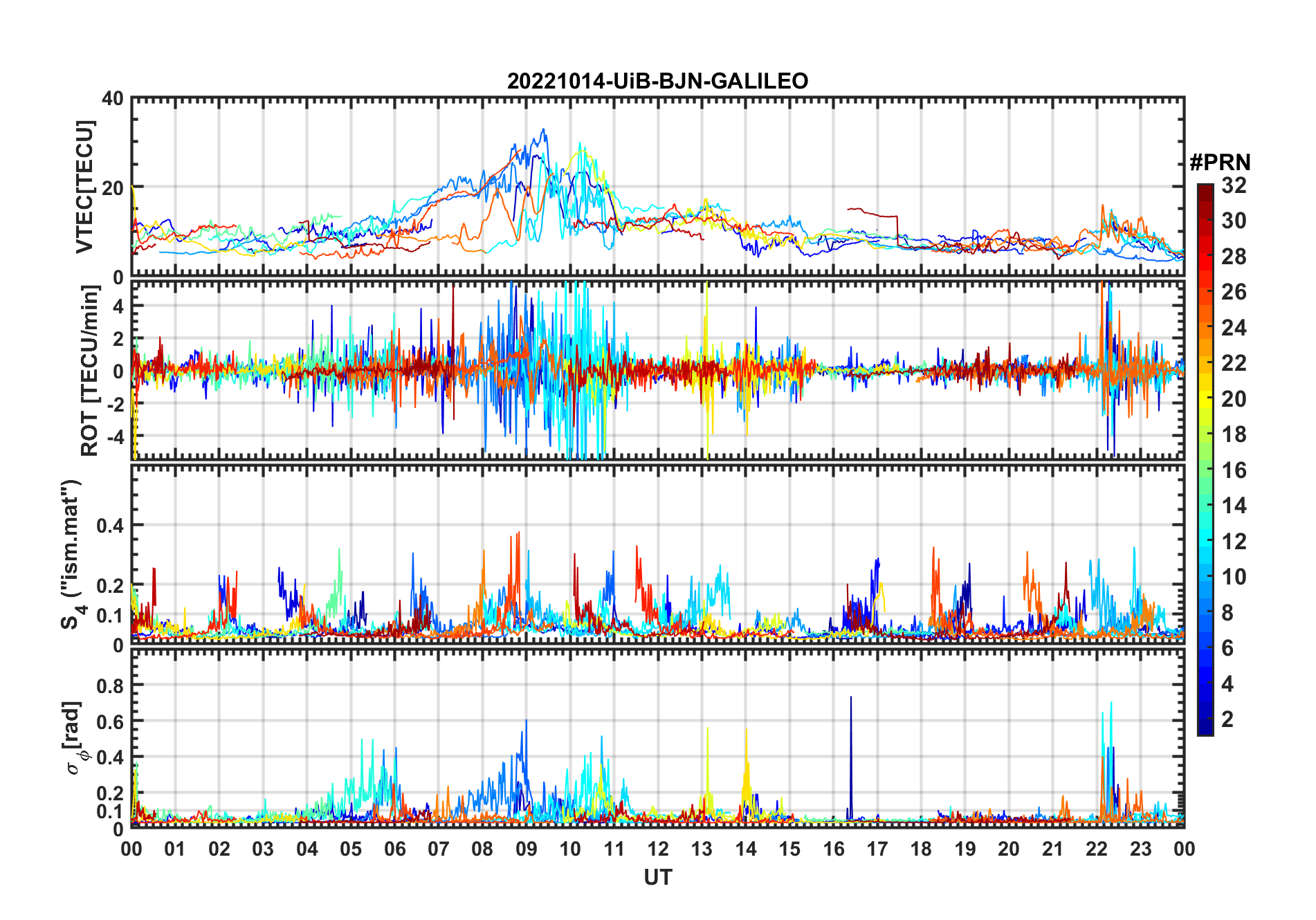This screenshot has height=920, width=1316.
Task: Click the x-axis tick label 06
Action: coord(395,849)
